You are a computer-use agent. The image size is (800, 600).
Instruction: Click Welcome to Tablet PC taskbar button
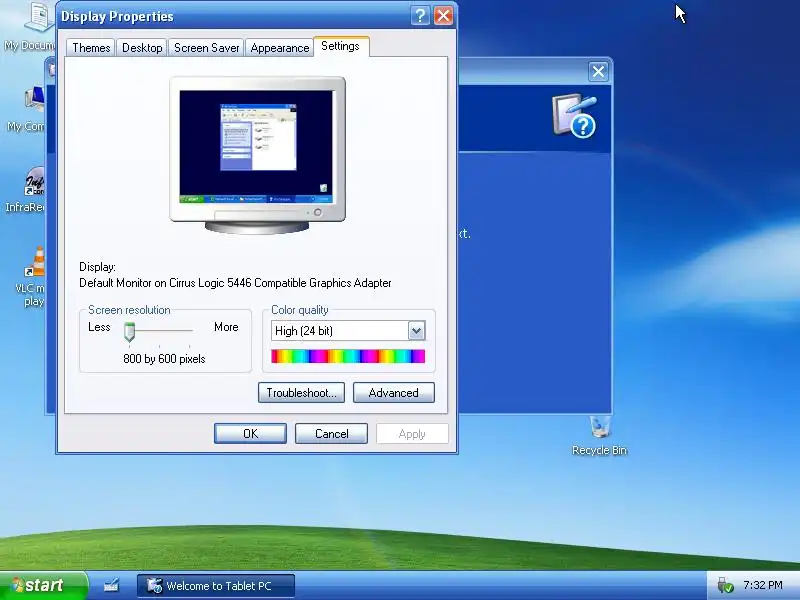point(216,585)
